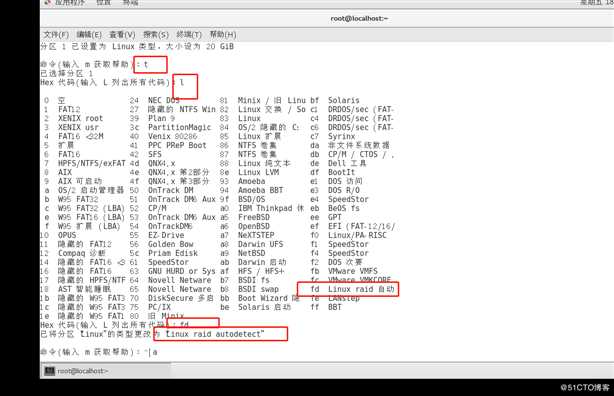
Task: Click the 'bf Solaris' entry
Action: click(335, 100)
